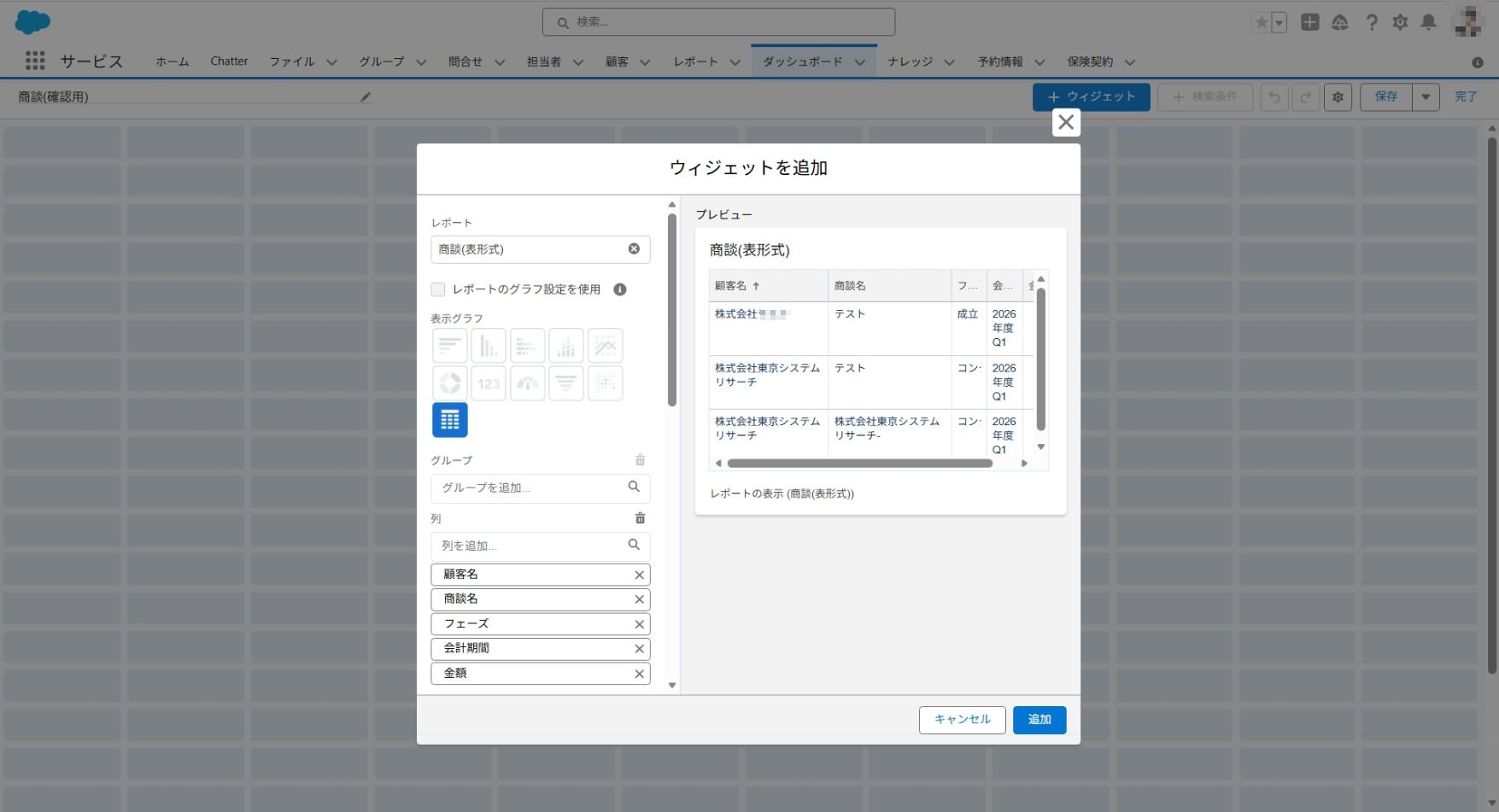This screenshot has width=1499, height=812.
Task: Open the notifications bell
Action: pos(1428,23)
